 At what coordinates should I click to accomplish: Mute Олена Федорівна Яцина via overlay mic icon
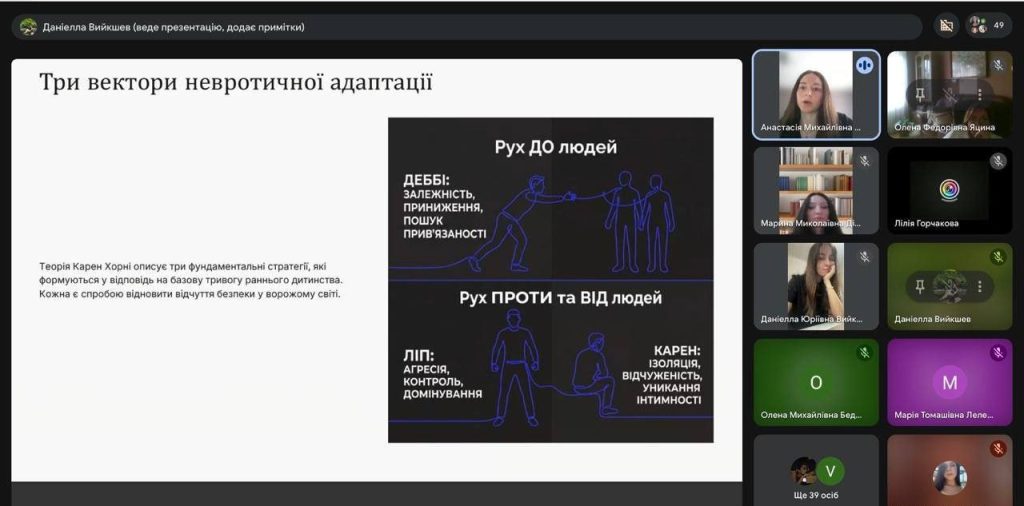tap(950, 94)
